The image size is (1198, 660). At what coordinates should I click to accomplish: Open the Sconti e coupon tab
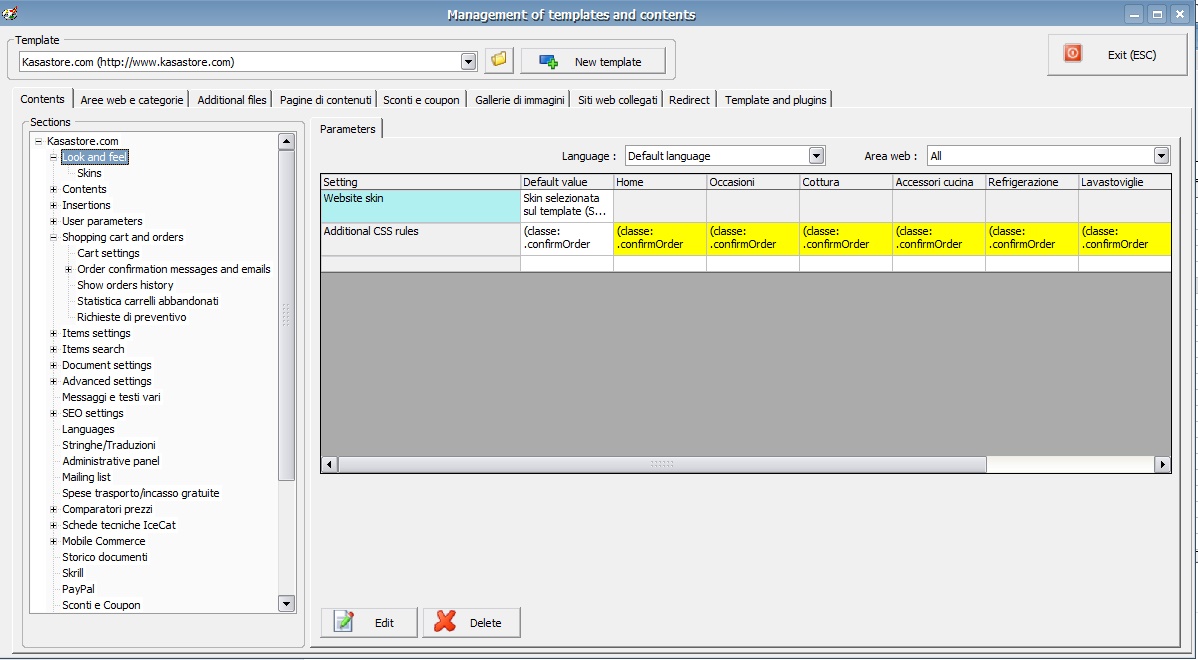coord(421,100)
